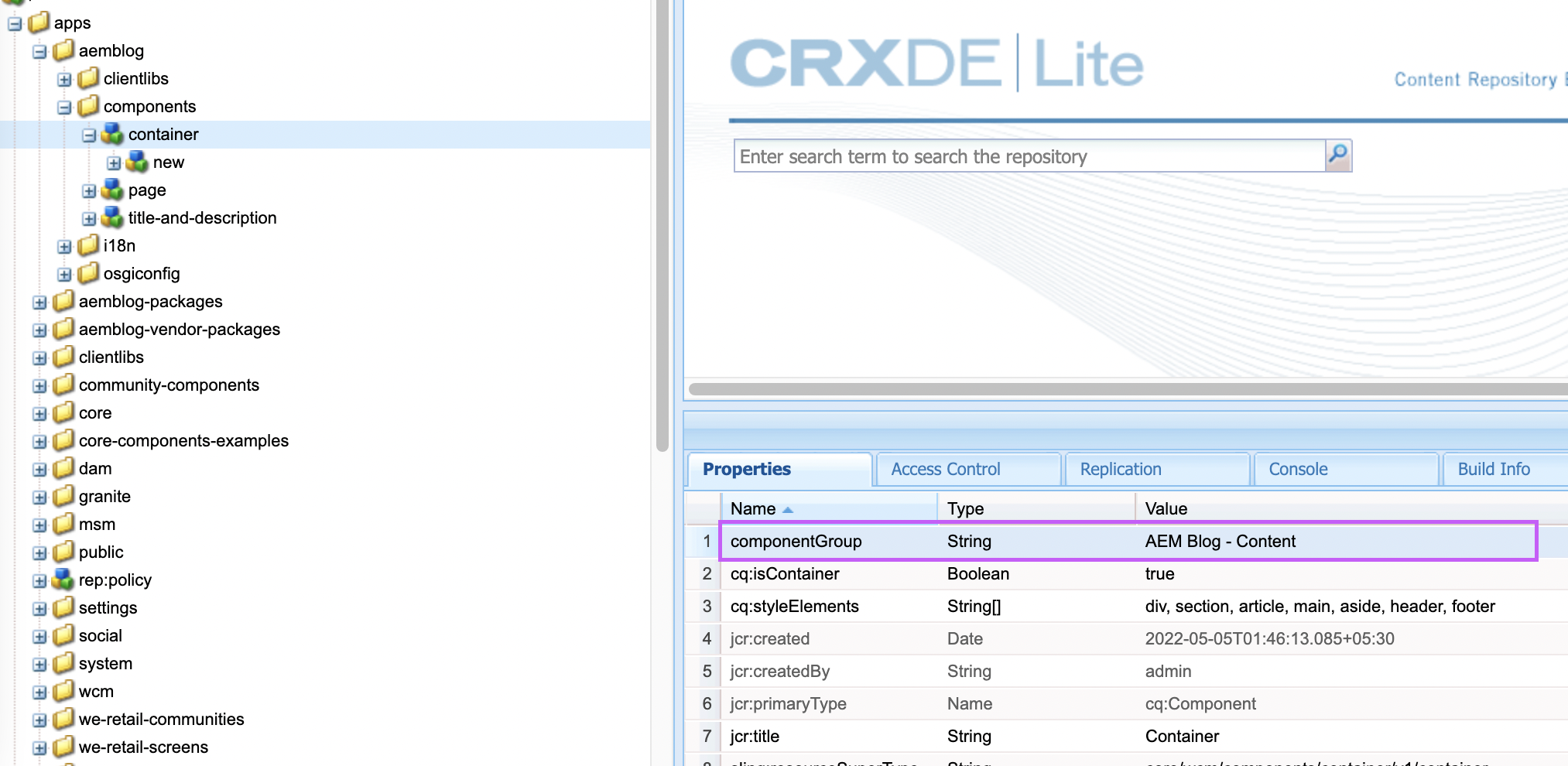The height and width of the screenshot is (766, 1568).
Task: Expand the i18n folder
Action: [64, 247]
